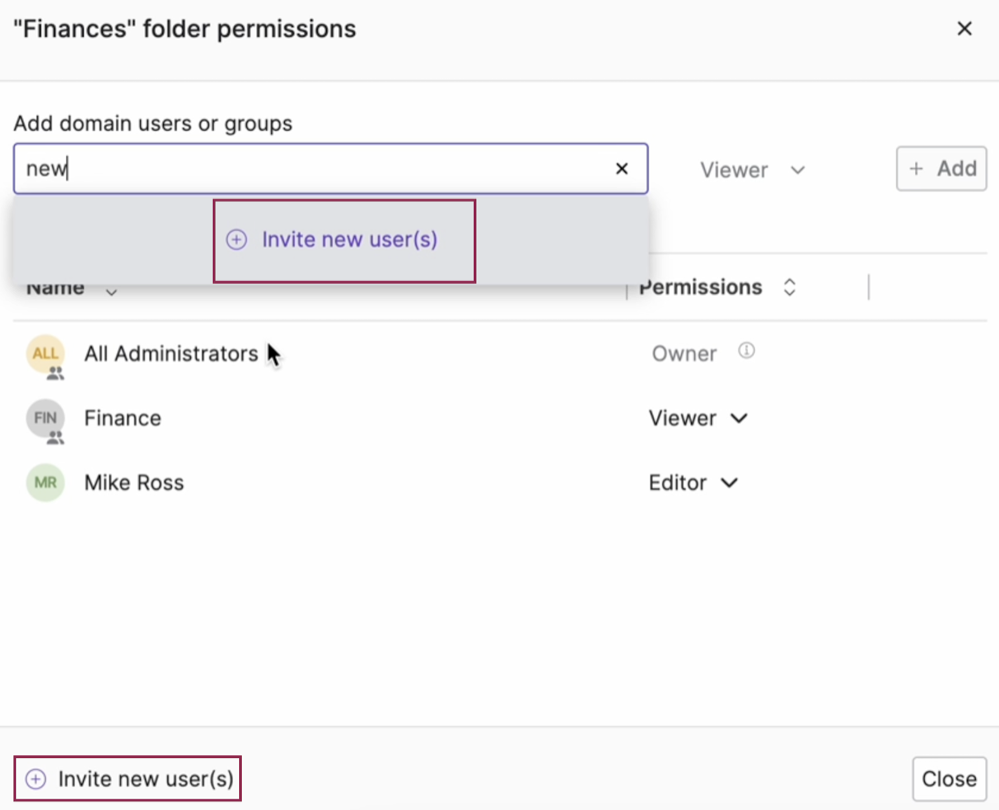
Task: Click the group members icon under the Finance badge
Action: pyautogui.click(x=54, y=436)
